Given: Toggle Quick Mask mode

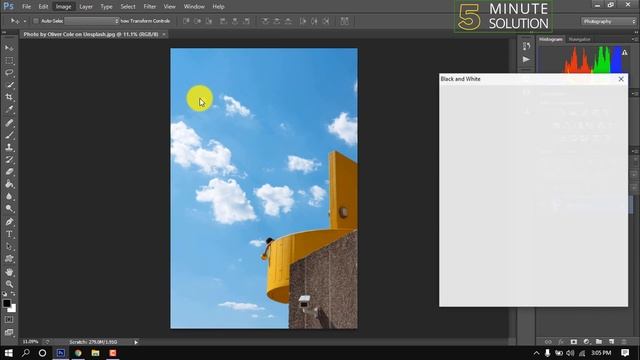Looking at the screenshot, I should (x=9, y=320).
